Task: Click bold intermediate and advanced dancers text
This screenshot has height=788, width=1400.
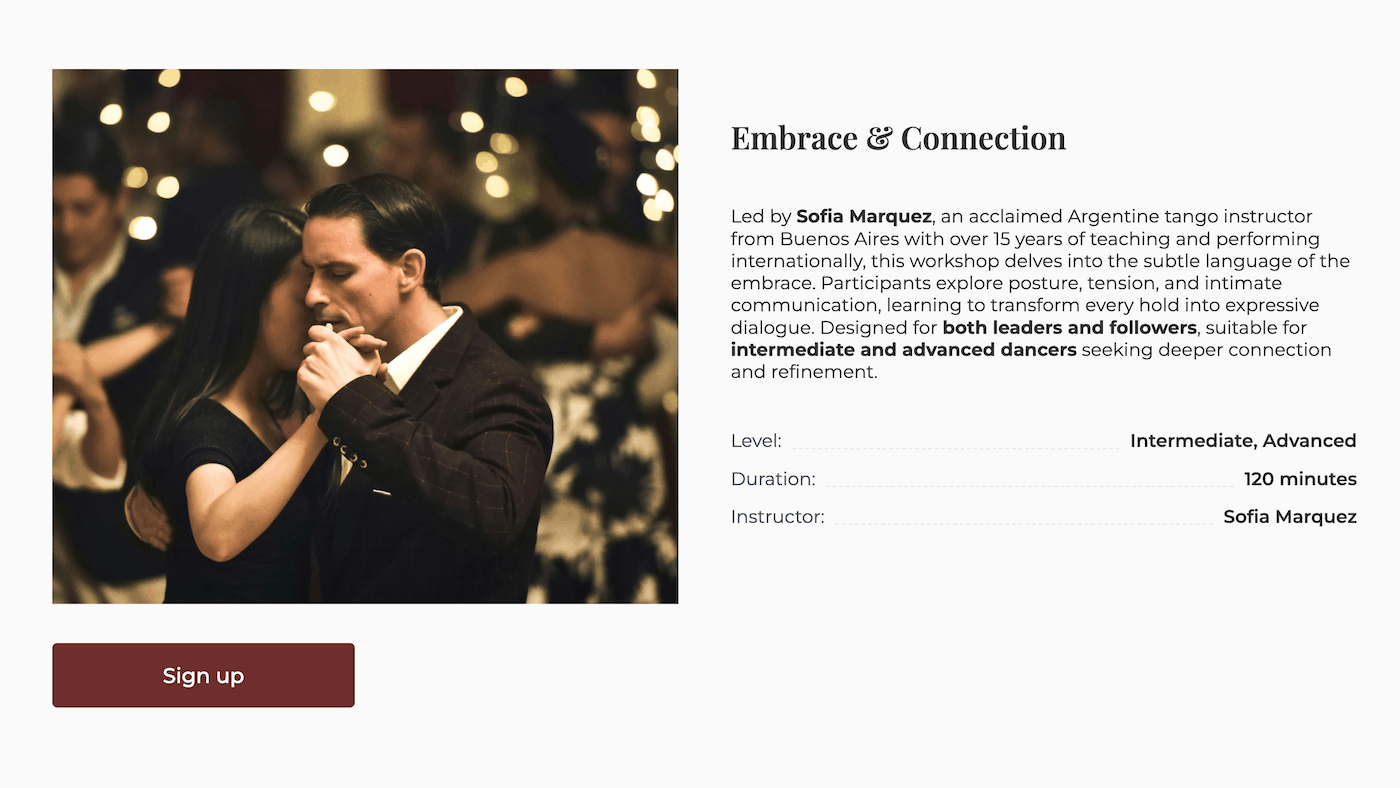Action: [x=904, y=350]
